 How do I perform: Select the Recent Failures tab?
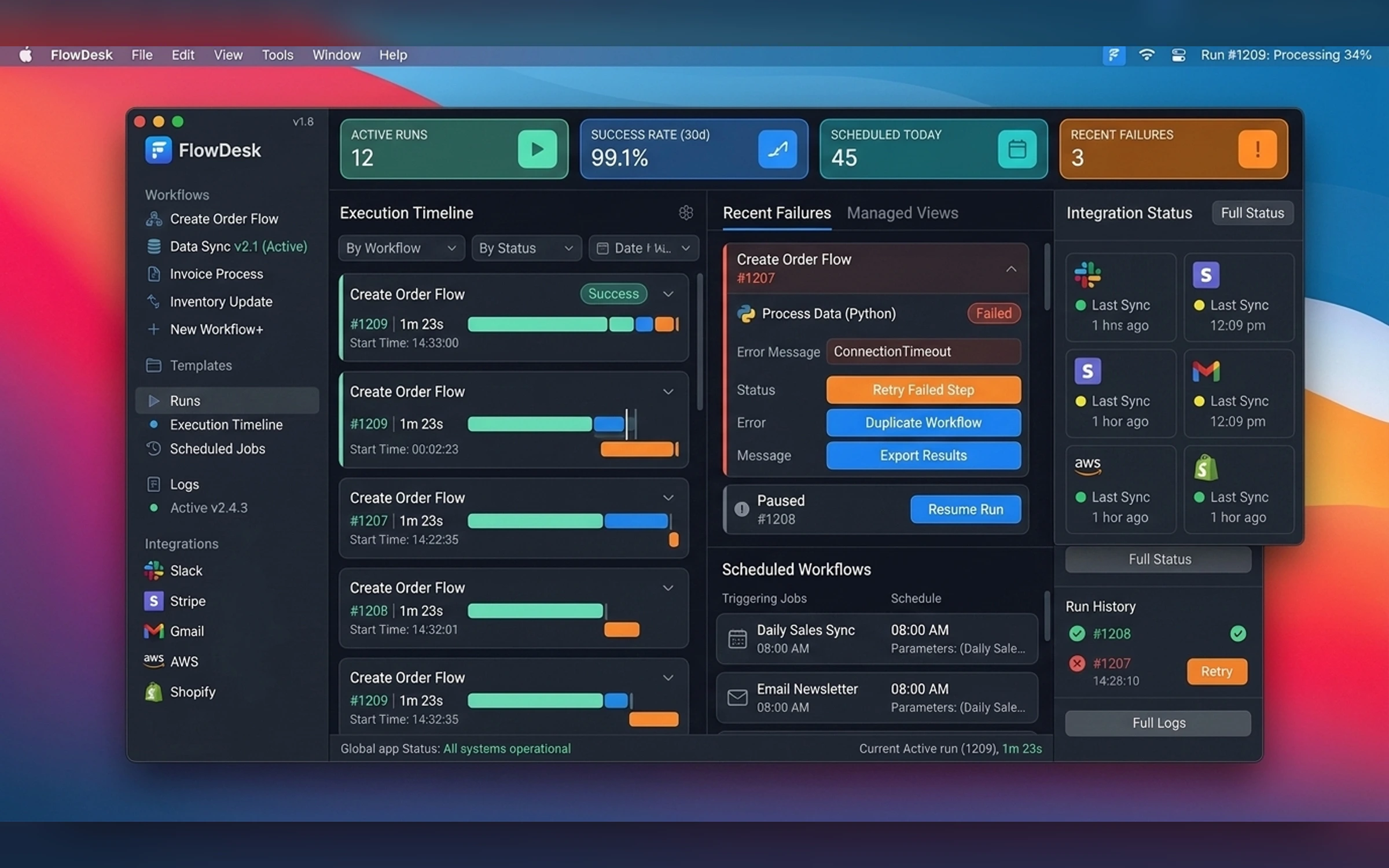(777, 213)
